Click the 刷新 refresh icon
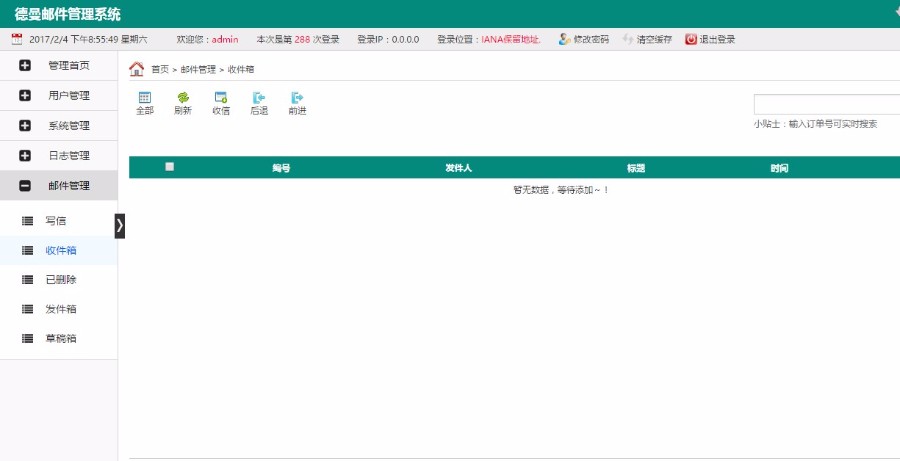 point(183,98)
